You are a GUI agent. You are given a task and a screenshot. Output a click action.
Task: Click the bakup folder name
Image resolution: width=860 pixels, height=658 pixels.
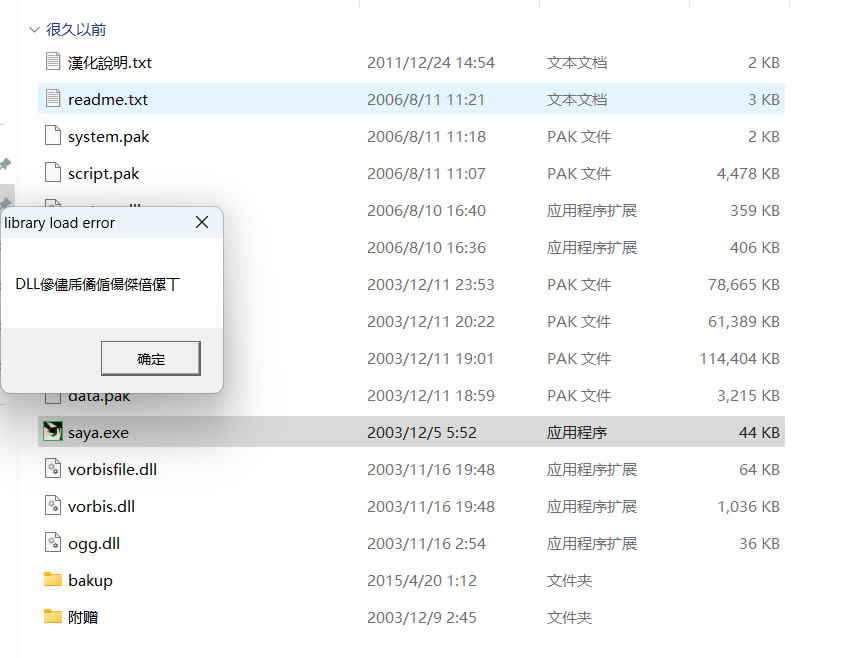tap(90, 581)
